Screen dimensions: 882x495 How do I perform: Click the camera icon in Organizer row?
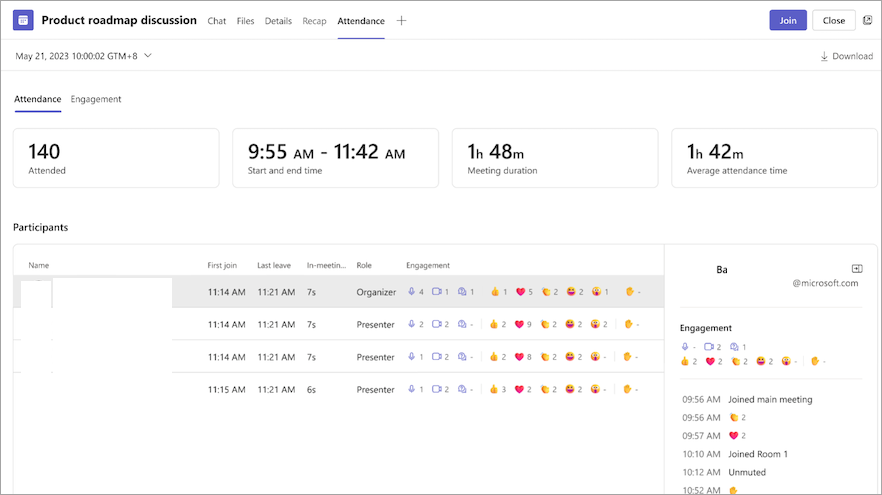point(436,291)
